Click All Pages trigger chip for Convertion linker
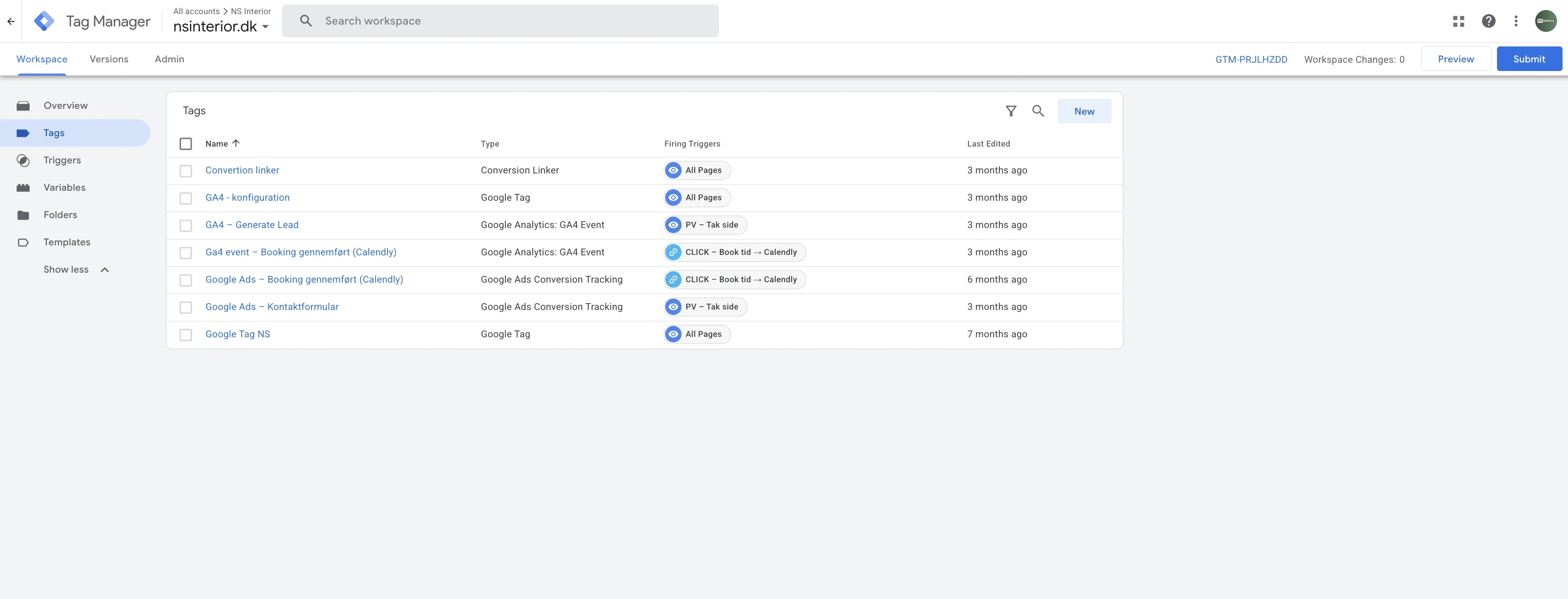1568x599 pixels. pyautogui.click(x=697, y=170)
